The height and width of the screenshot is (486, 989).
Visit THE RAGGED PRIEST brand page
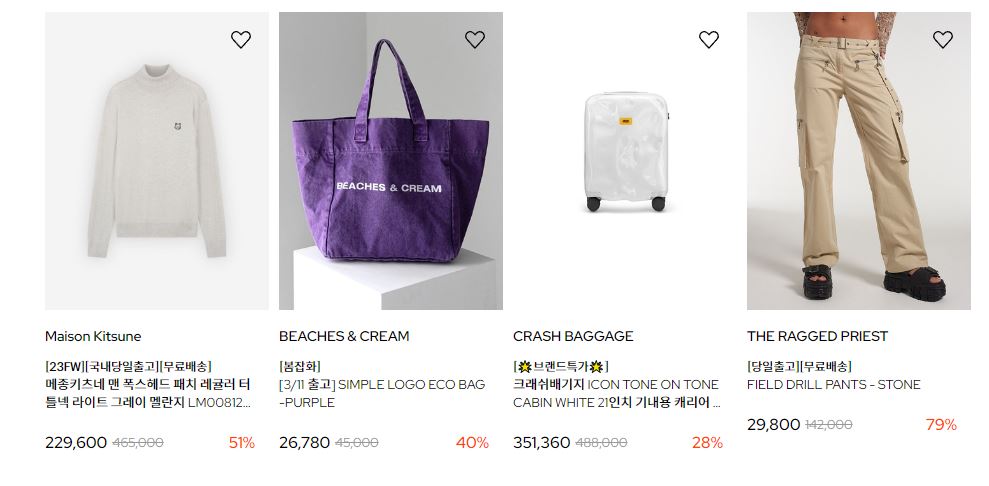coord(817,336)
